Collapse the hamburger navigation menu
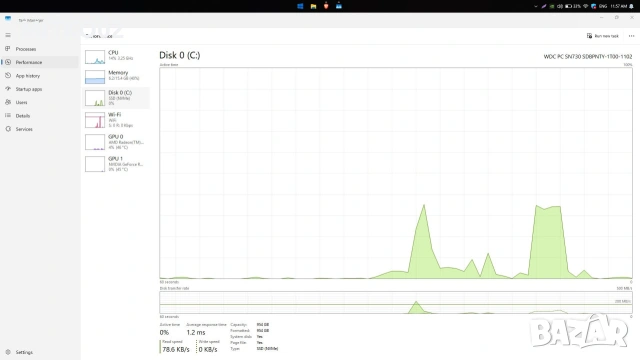The height and width of the screenshot is (360, 640). click(8, 35)
